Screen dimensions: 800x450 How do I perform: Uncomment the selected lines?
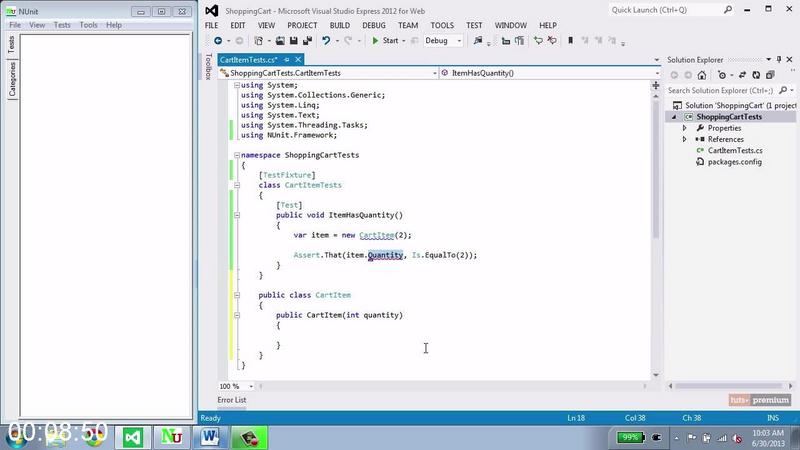pos(552,40)
